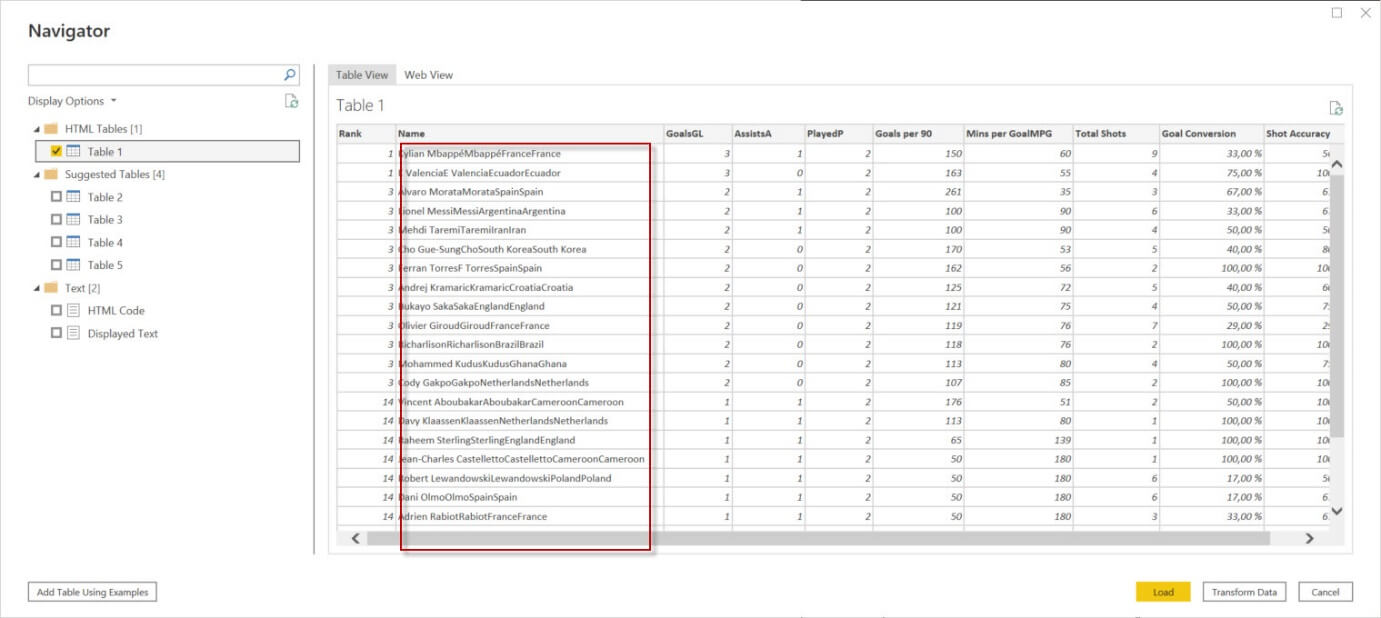Collapse the Text group
1381x618 pixels.
click(37, 289)
